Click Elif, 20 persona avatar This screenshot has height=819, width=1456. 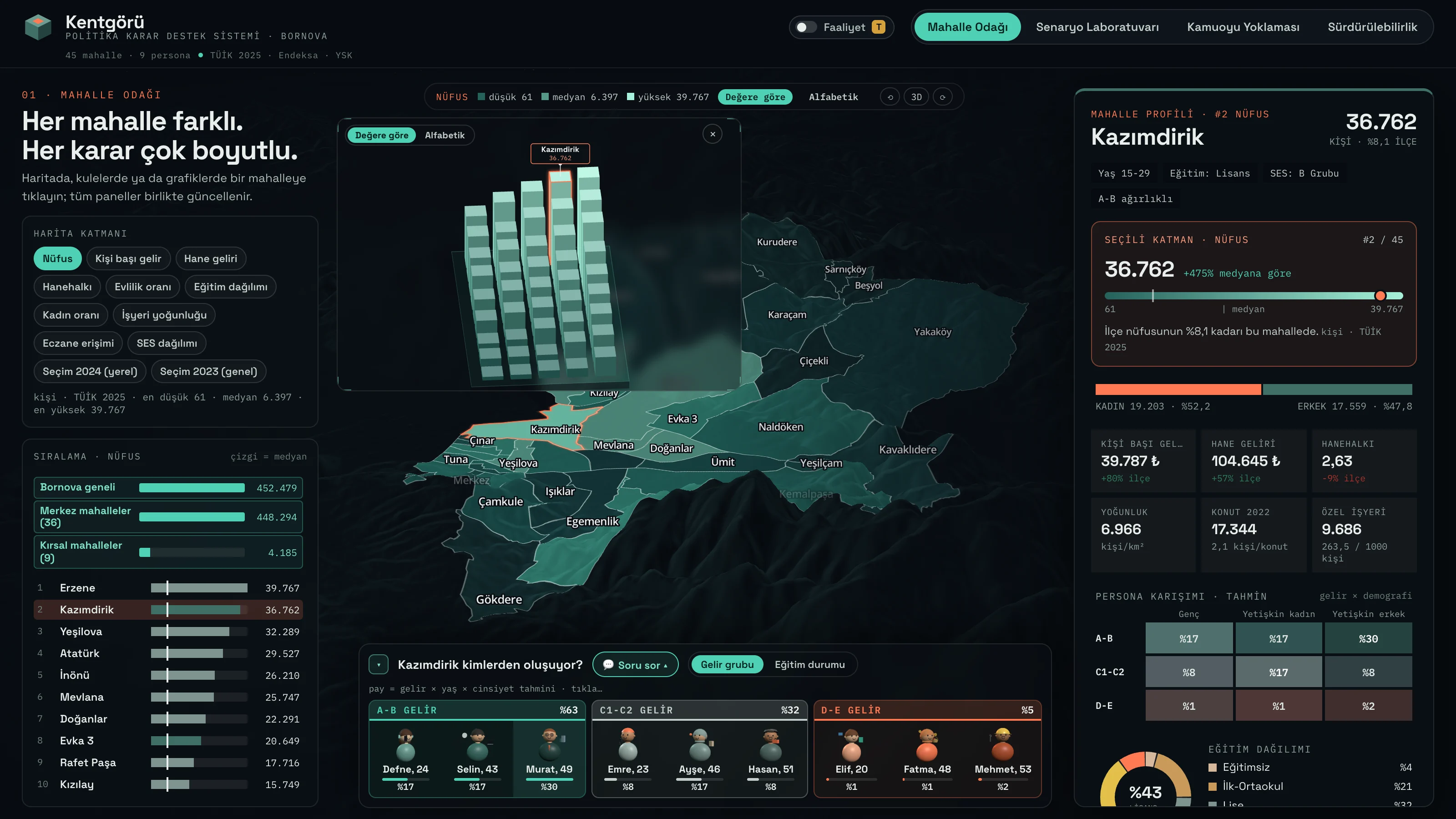(x=851, y=745)
